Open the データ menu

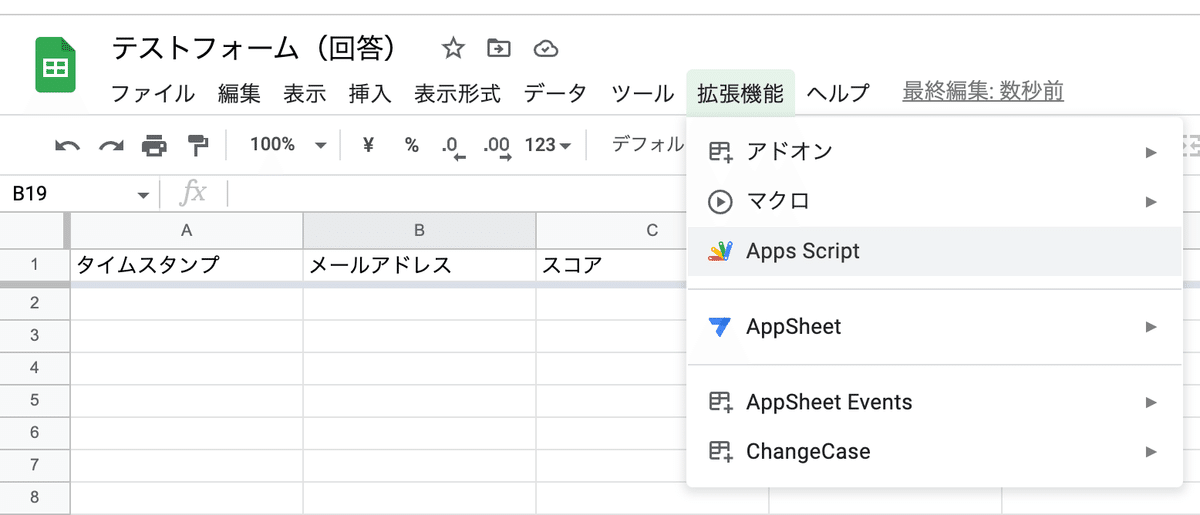tap(555, 94)
